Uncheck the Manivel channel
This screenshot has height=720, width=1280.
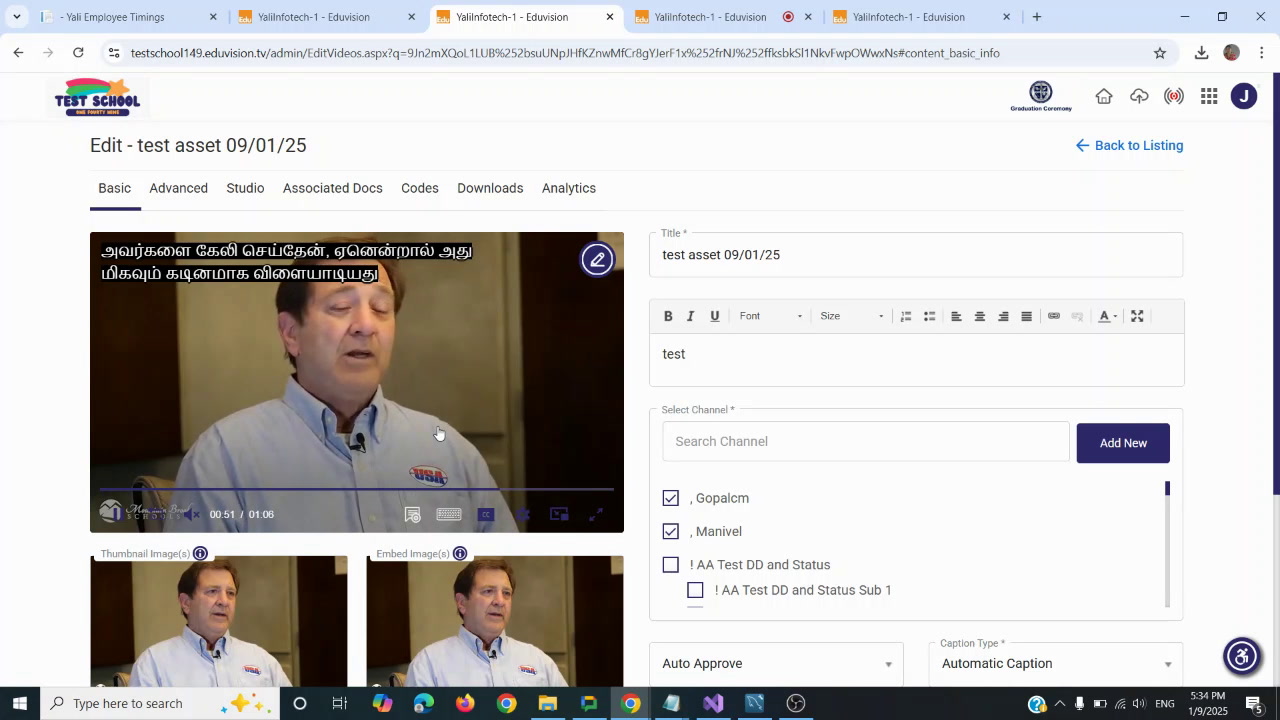670,531
